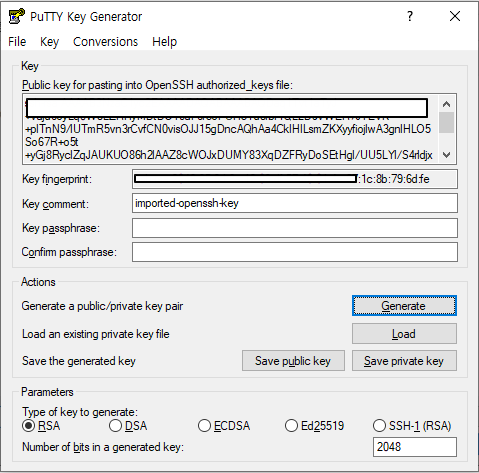The image size is (479, 473).
Task: Select the RSA key type
Action: click(x=41, y=426)
